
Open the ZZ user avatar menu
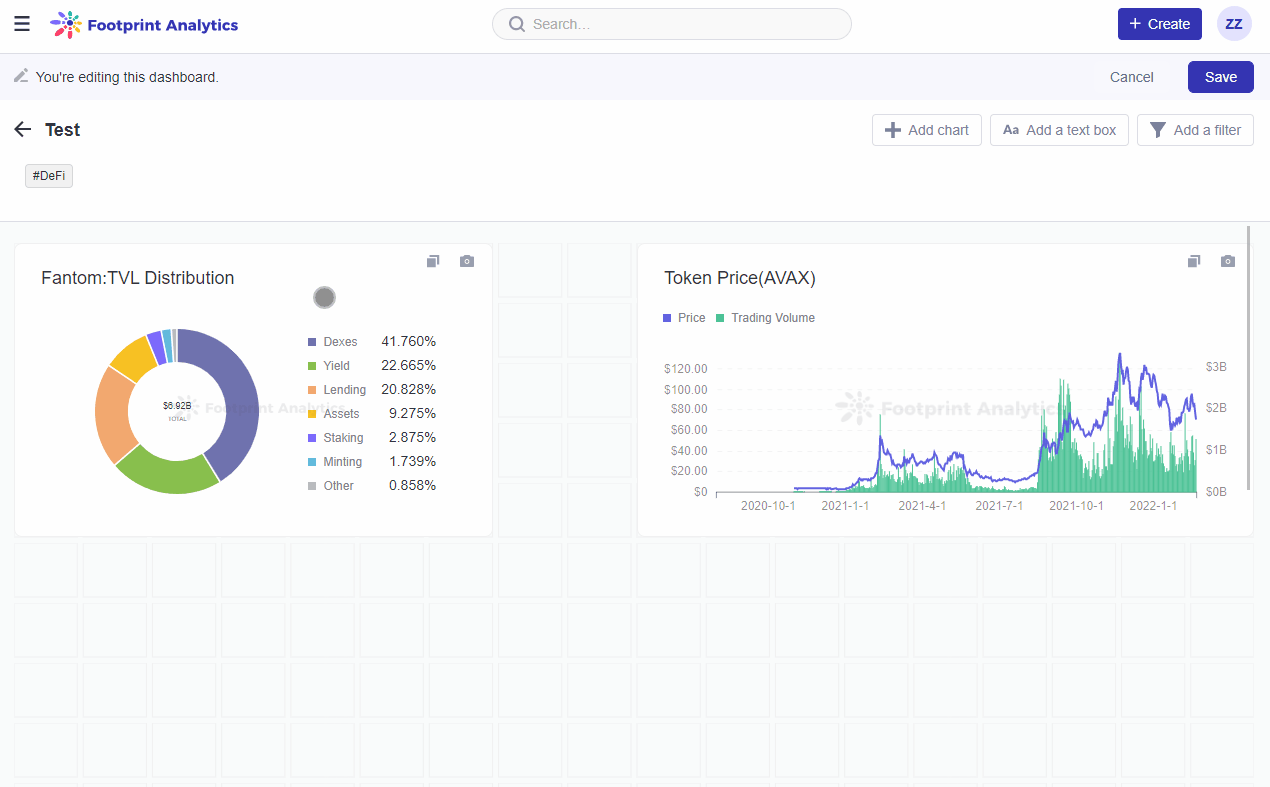(1234, 24)
